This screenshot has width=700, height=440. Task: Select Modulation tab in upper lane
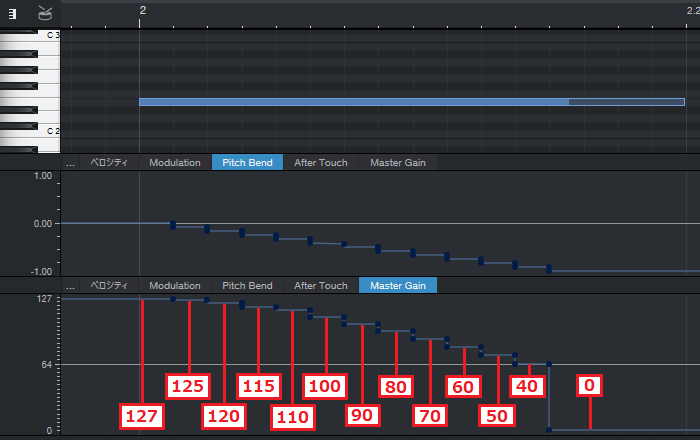coord(175,162)
